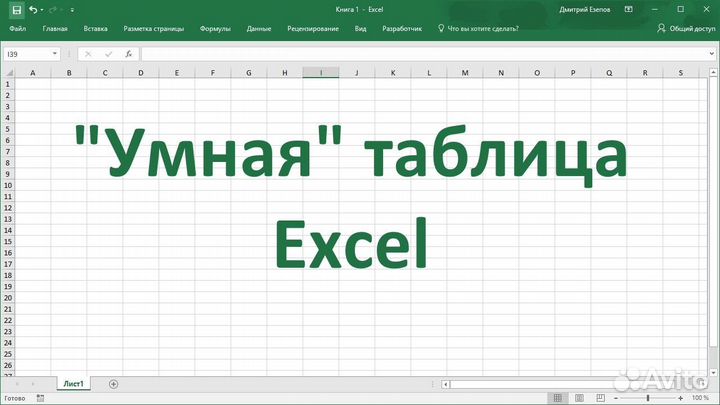Viewport: 720px width, 405px height.
Task: Click the vertical scrollbar up arrow
Action: [713, 73]
